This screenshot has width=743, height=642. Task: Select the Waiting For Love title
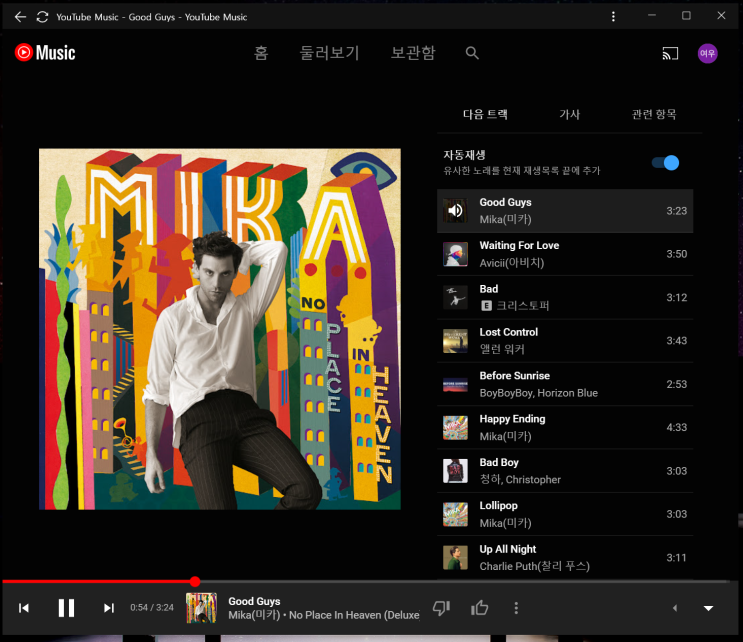[x=519, y=245]
